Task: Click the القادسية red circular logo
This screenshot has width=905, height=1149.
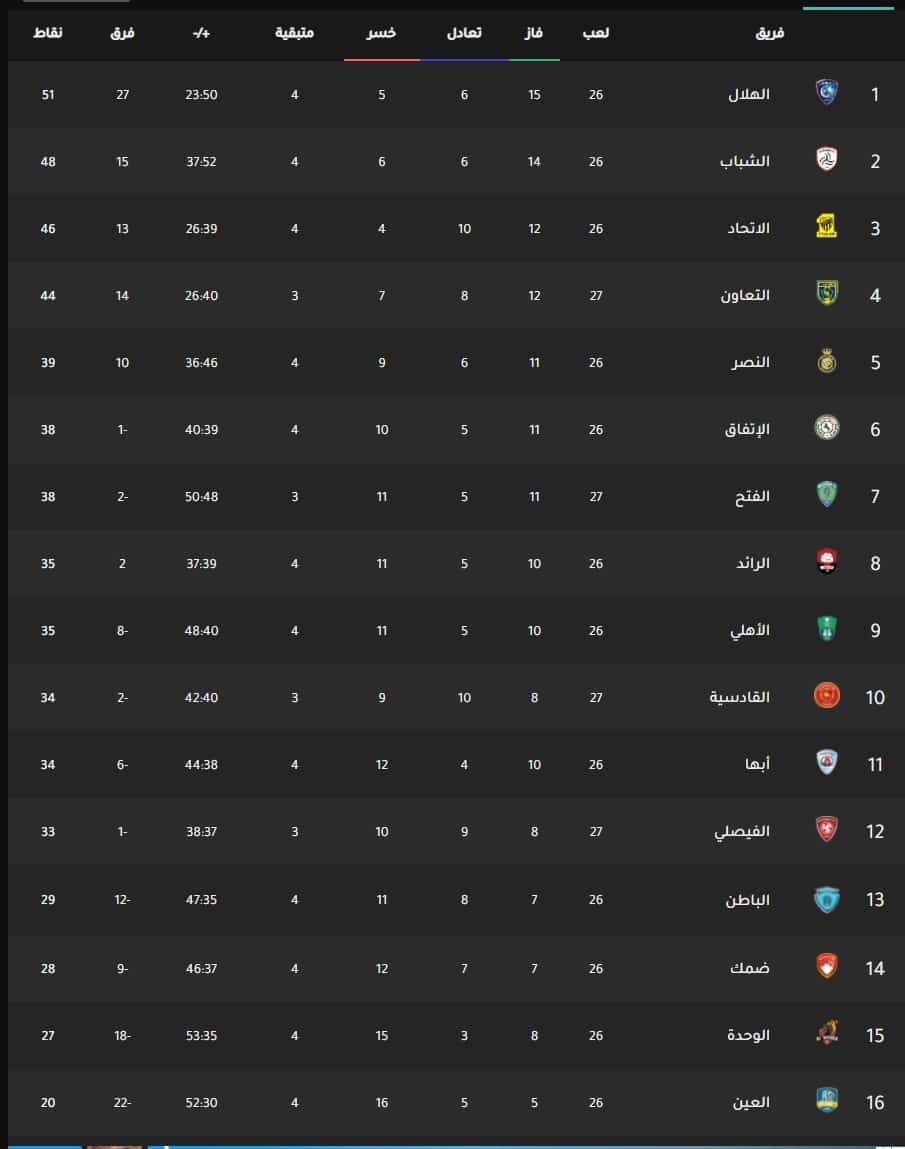Action: [x=827, y=695]
